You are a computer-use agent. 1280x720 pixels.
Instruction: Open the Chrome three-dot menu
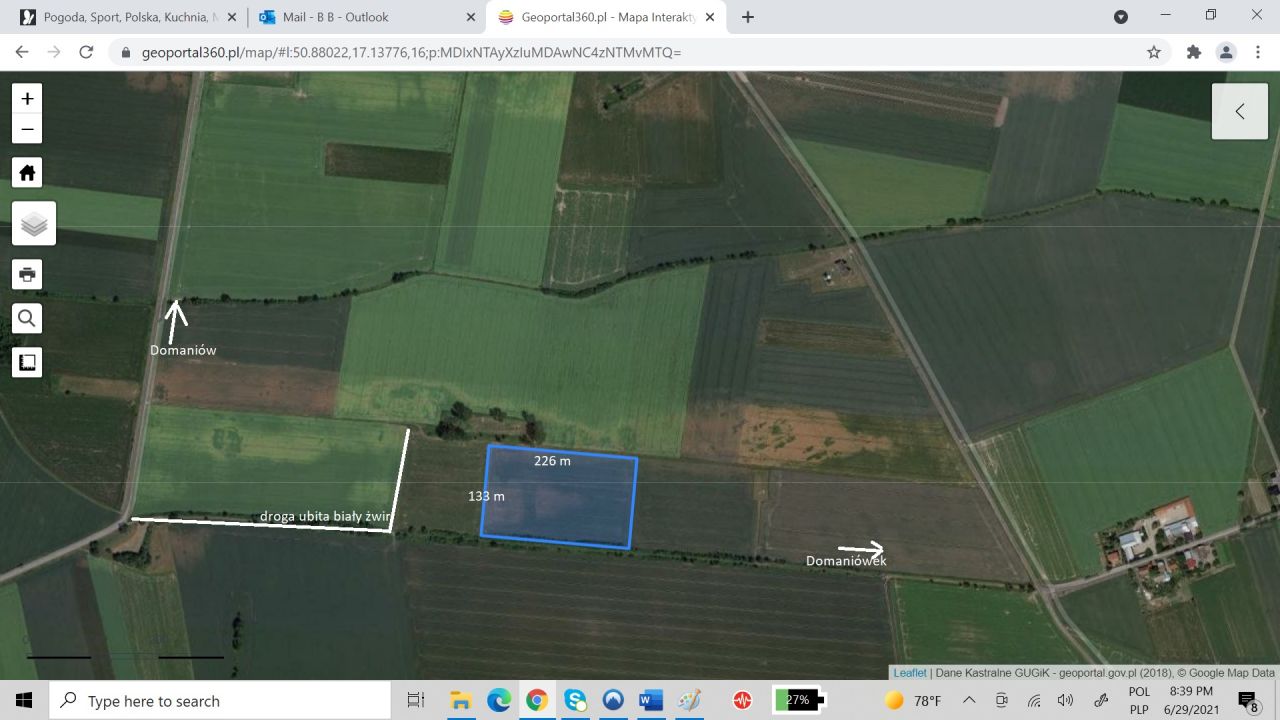(x=1257, y=52)
